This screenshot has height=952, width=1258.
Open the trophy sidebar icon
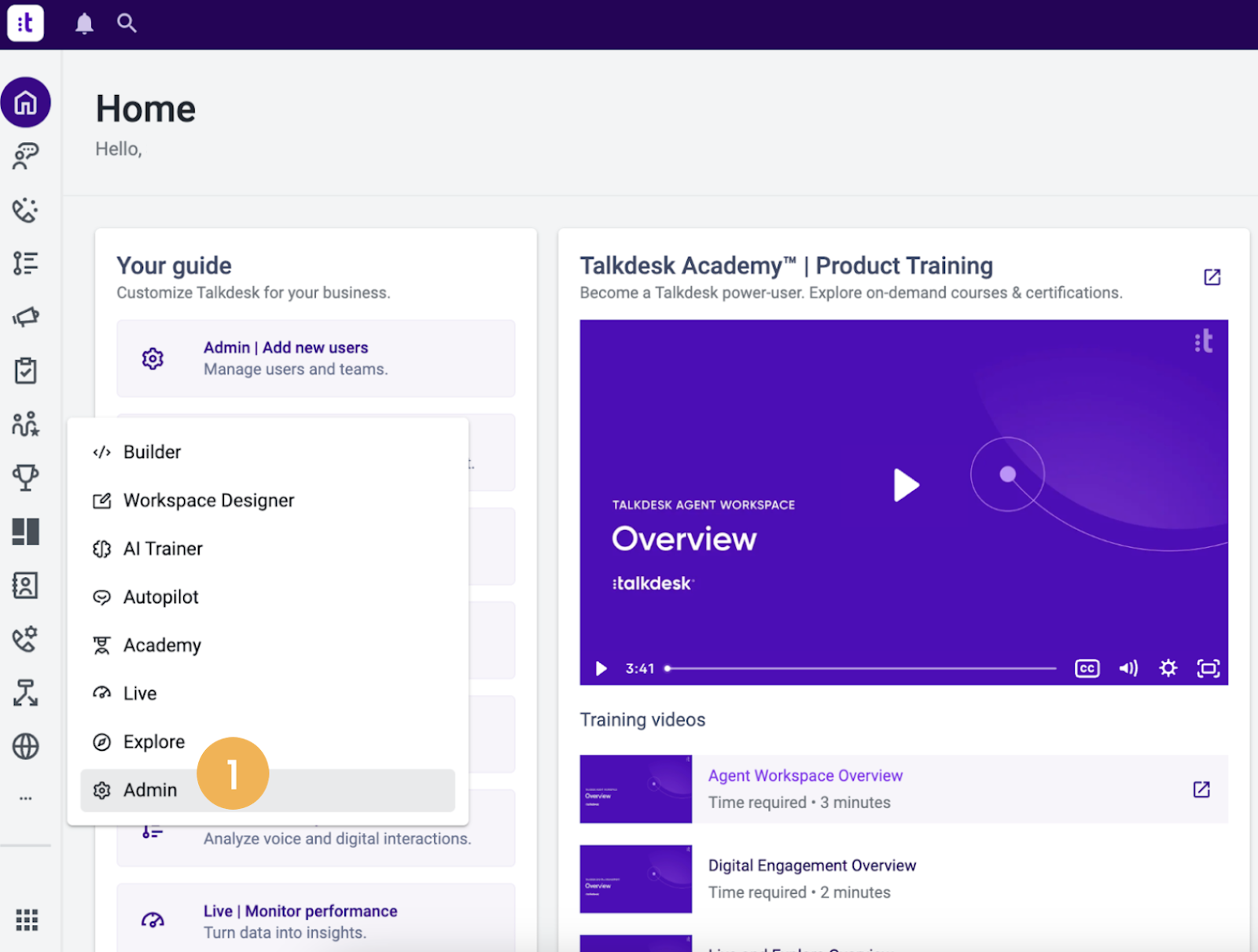26,477
